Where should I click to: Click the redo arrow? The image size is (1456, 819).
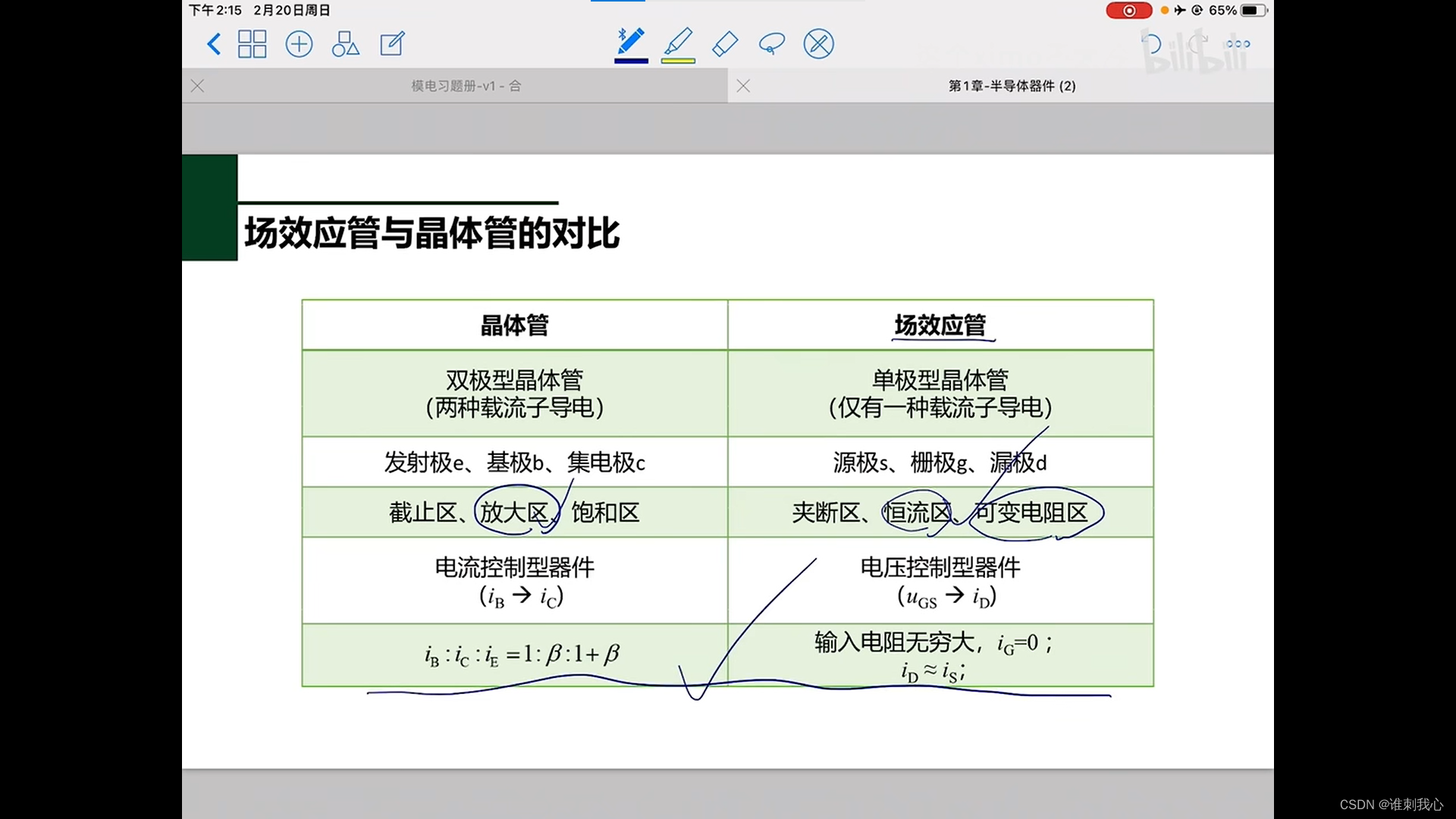point(1197,42)
